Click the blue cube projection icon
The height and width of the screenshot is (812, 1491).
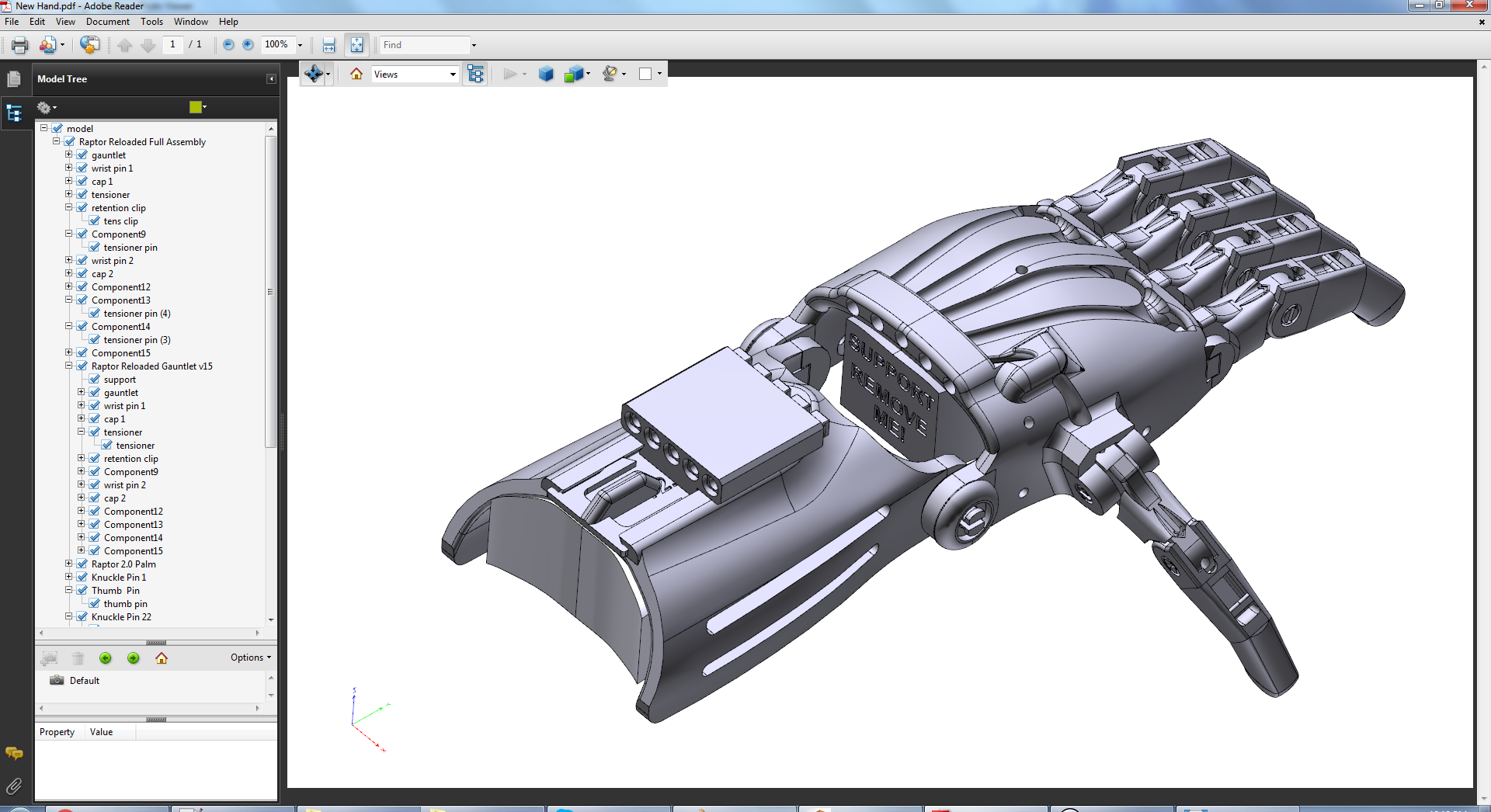click(x=546, y=74)
